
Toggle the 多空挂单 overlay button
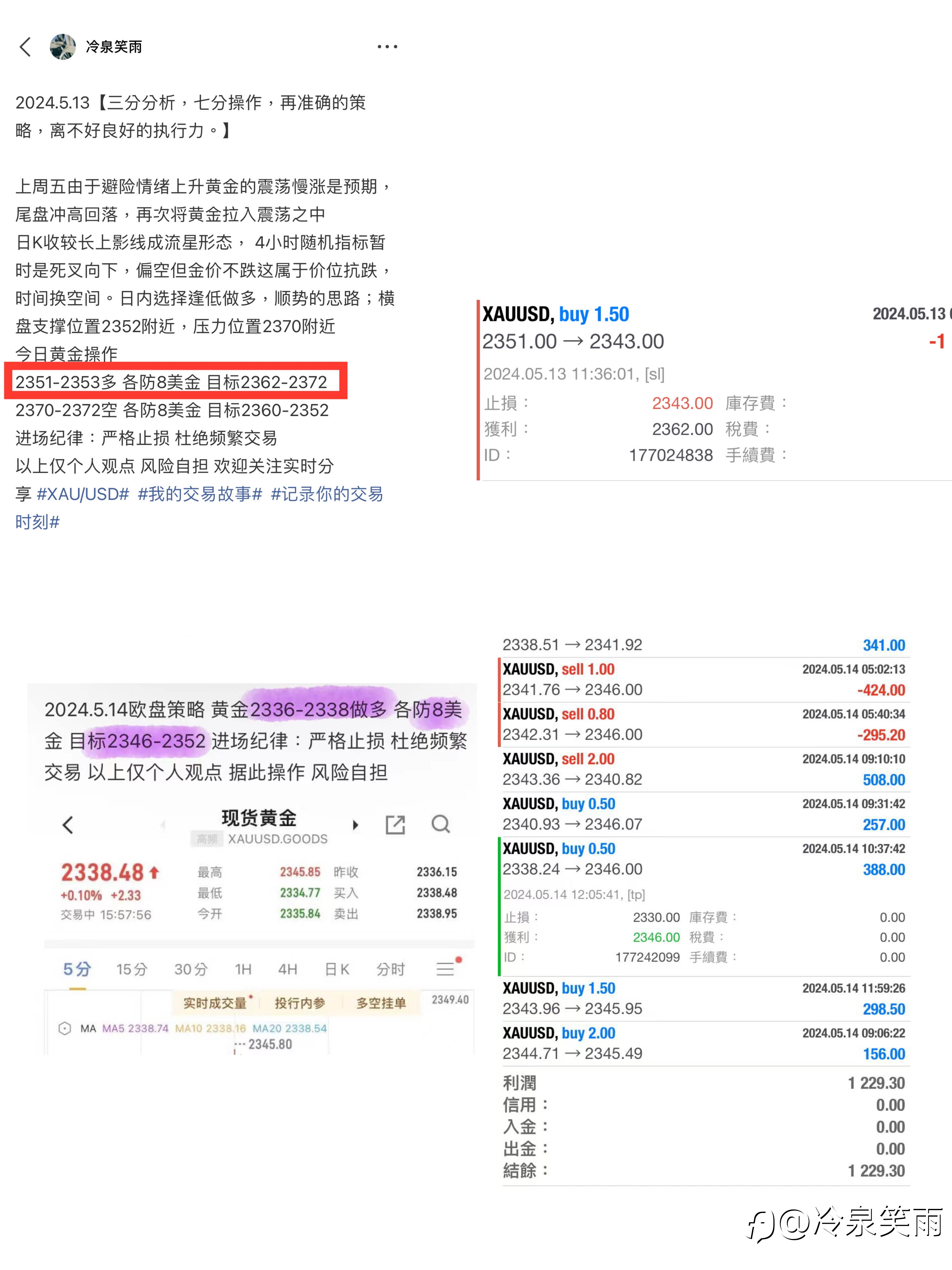pyautogui.click(x=381, y=1003)
